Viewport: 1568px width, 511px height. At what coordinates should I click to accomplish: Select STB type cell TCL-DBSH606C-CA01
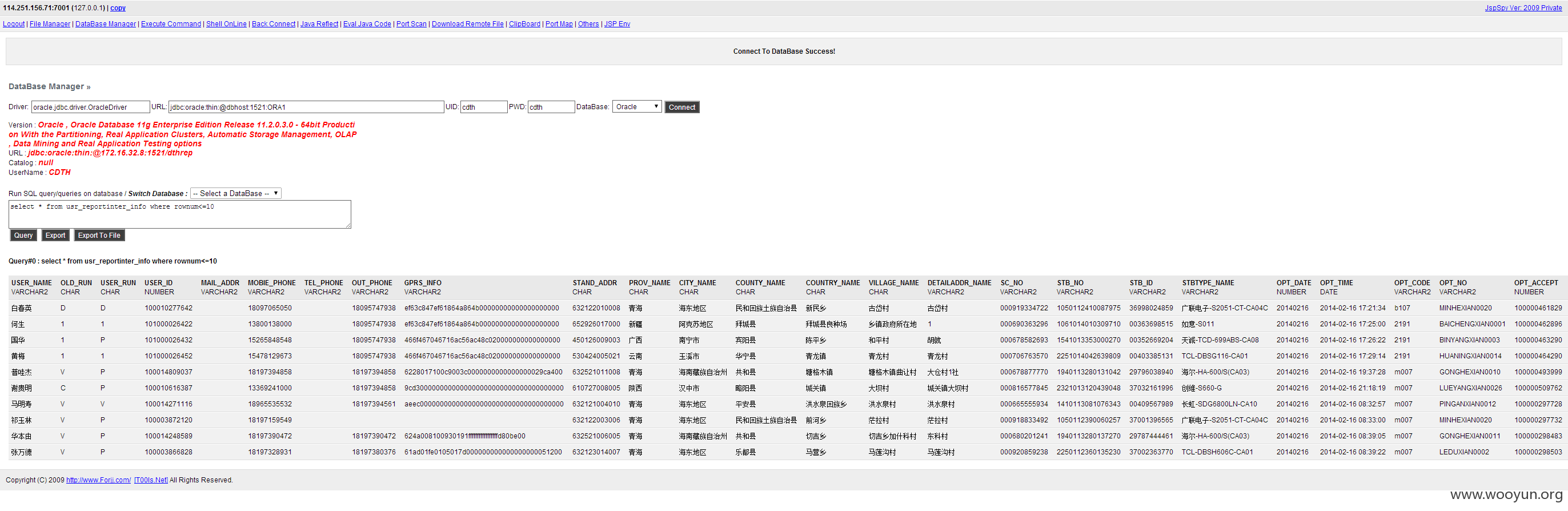pyautogui.click(x=1217, y=452)
